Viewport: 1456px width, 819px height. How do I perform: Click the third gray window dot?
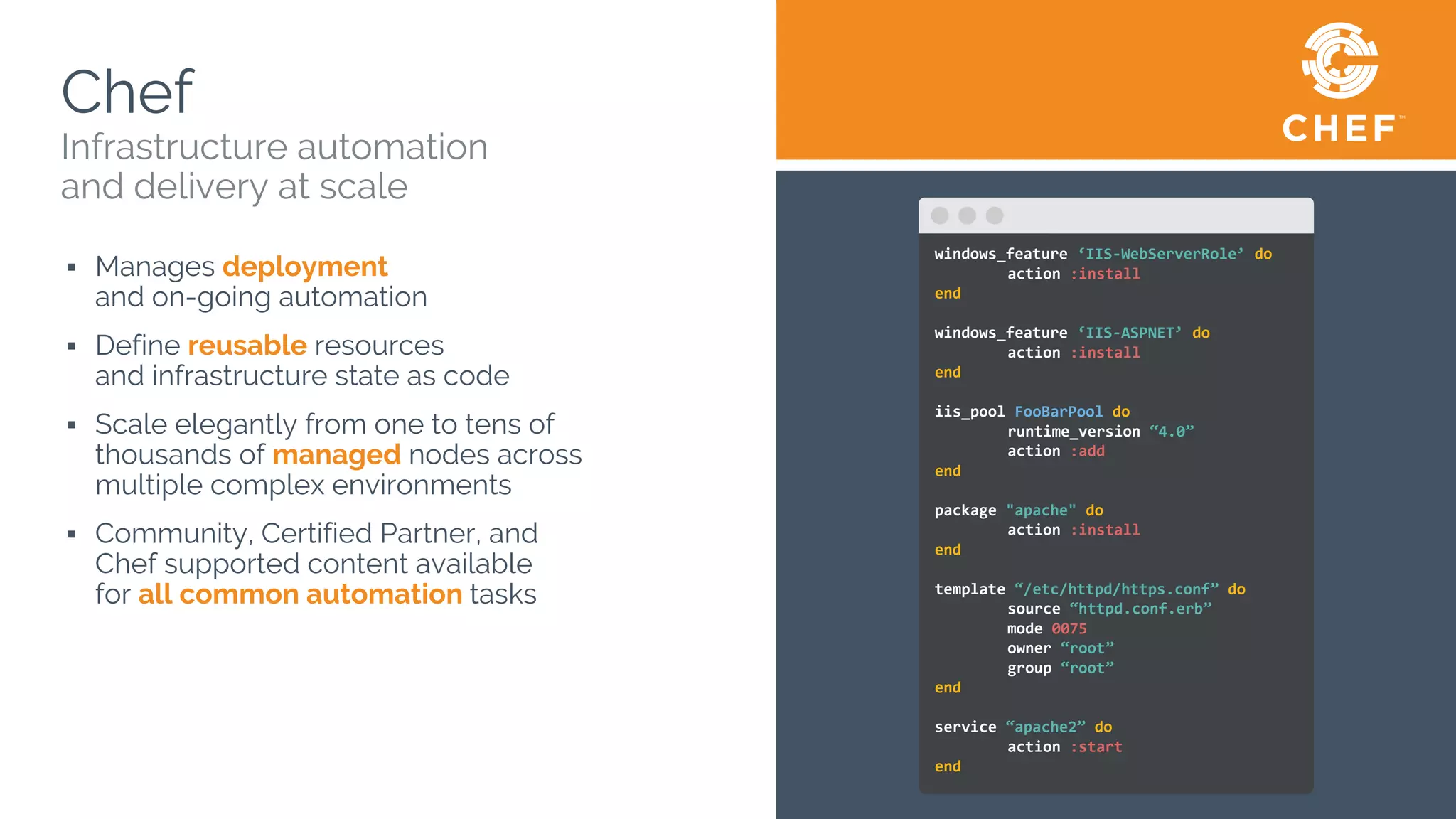(995, 215)
